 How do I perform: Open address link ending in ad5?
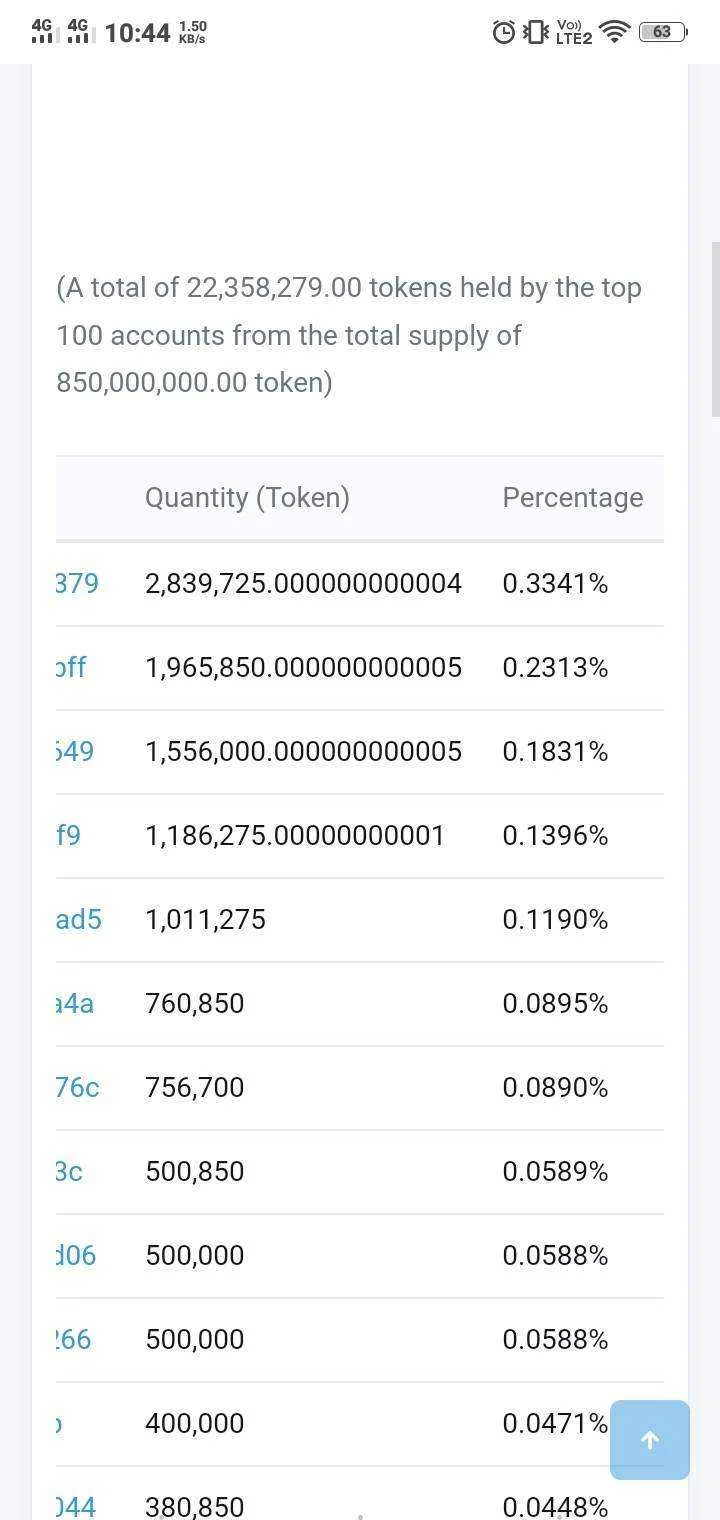pyautogui.click(x=79, y=919)
